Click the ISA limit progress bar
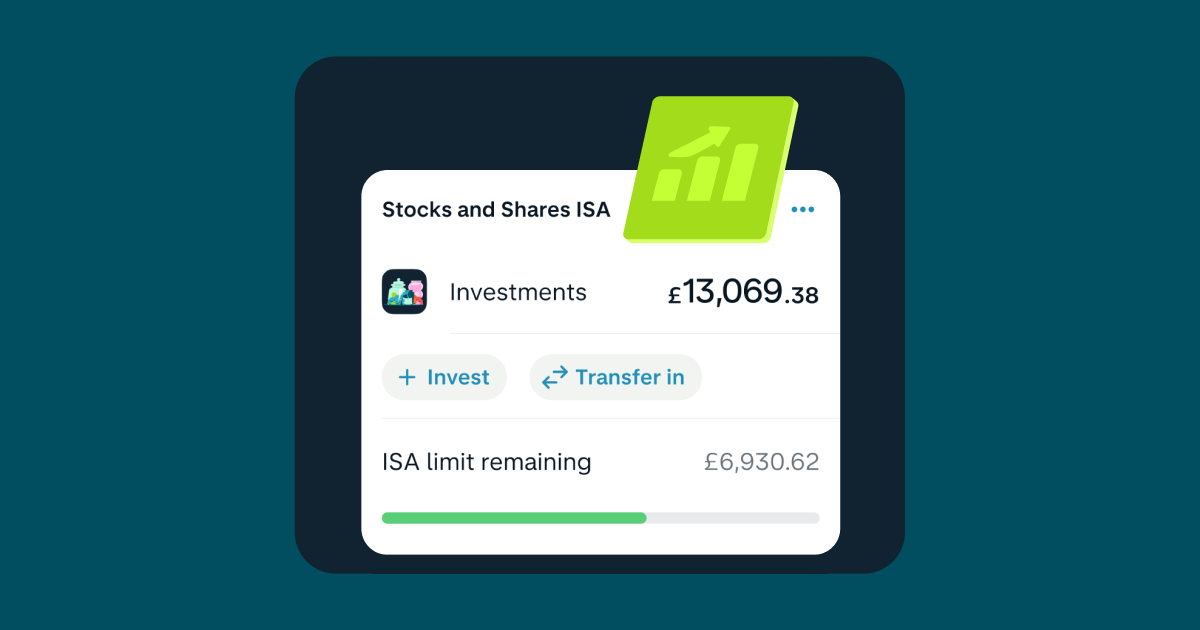 tap(600, 518)
